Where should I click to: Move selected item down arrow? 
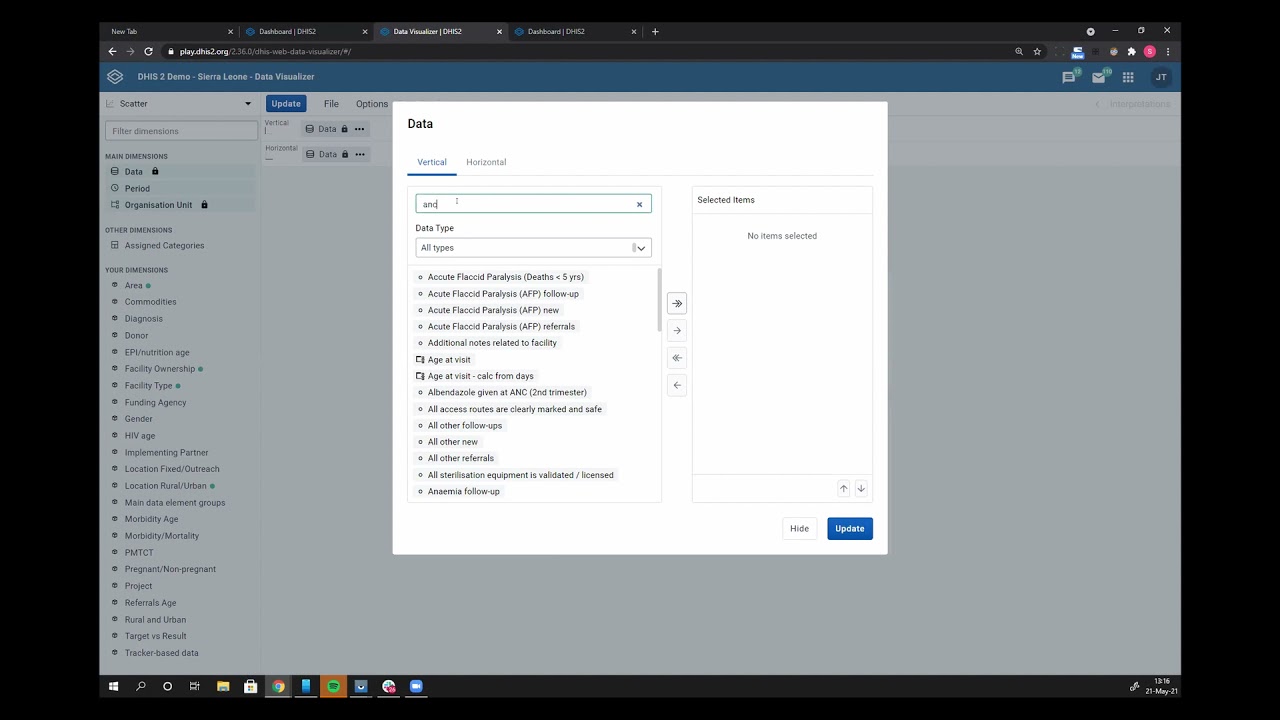coord(861,488)
